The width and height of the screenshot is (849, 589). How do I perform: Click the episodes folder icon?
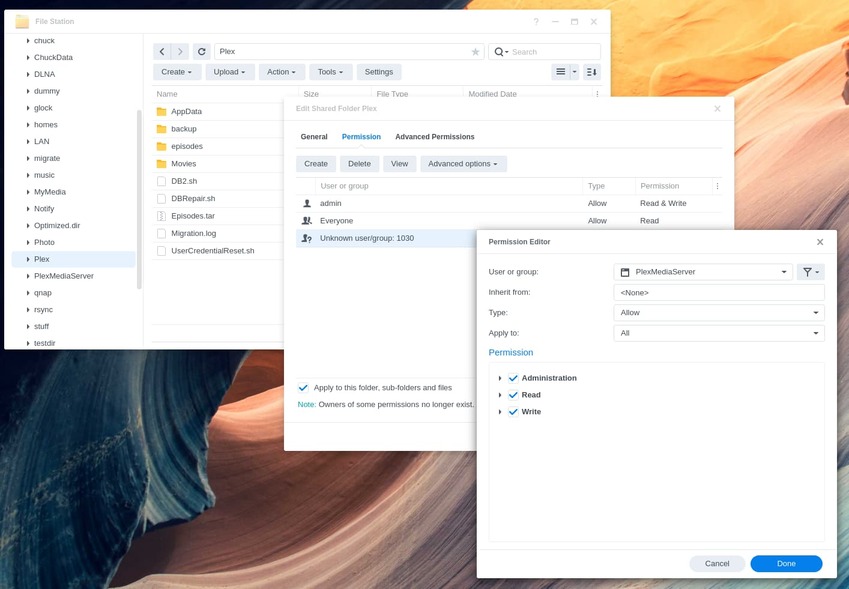coord(161,146)
